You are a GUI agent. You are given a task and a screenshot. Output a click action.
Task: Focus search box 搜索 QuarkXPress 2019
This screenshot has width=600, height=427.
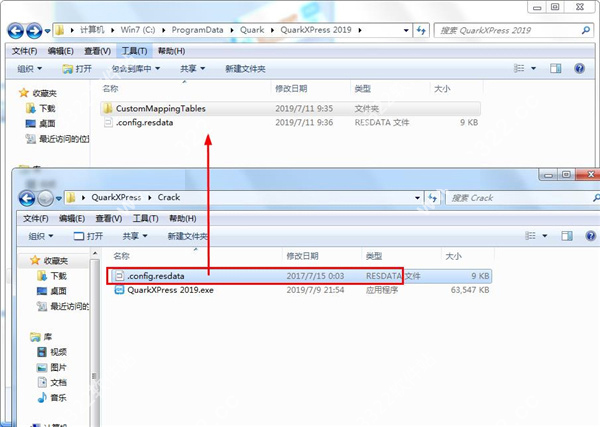pos(513,30)
